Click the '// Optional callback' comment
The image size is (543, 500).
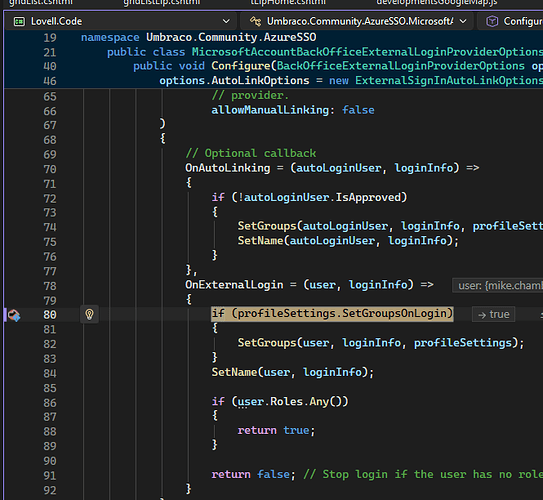tap(251, 153)
